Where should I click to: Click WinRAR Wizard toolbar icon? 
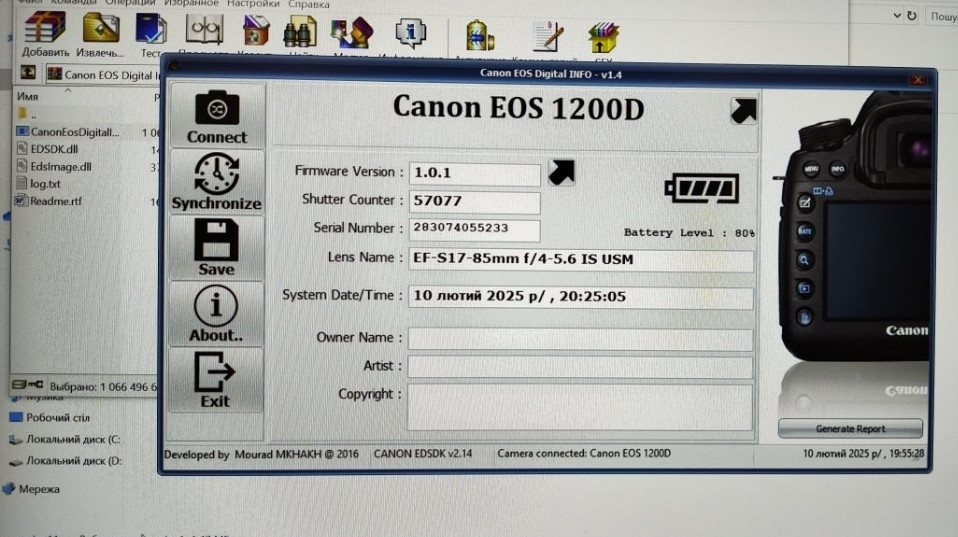point(351,35)
